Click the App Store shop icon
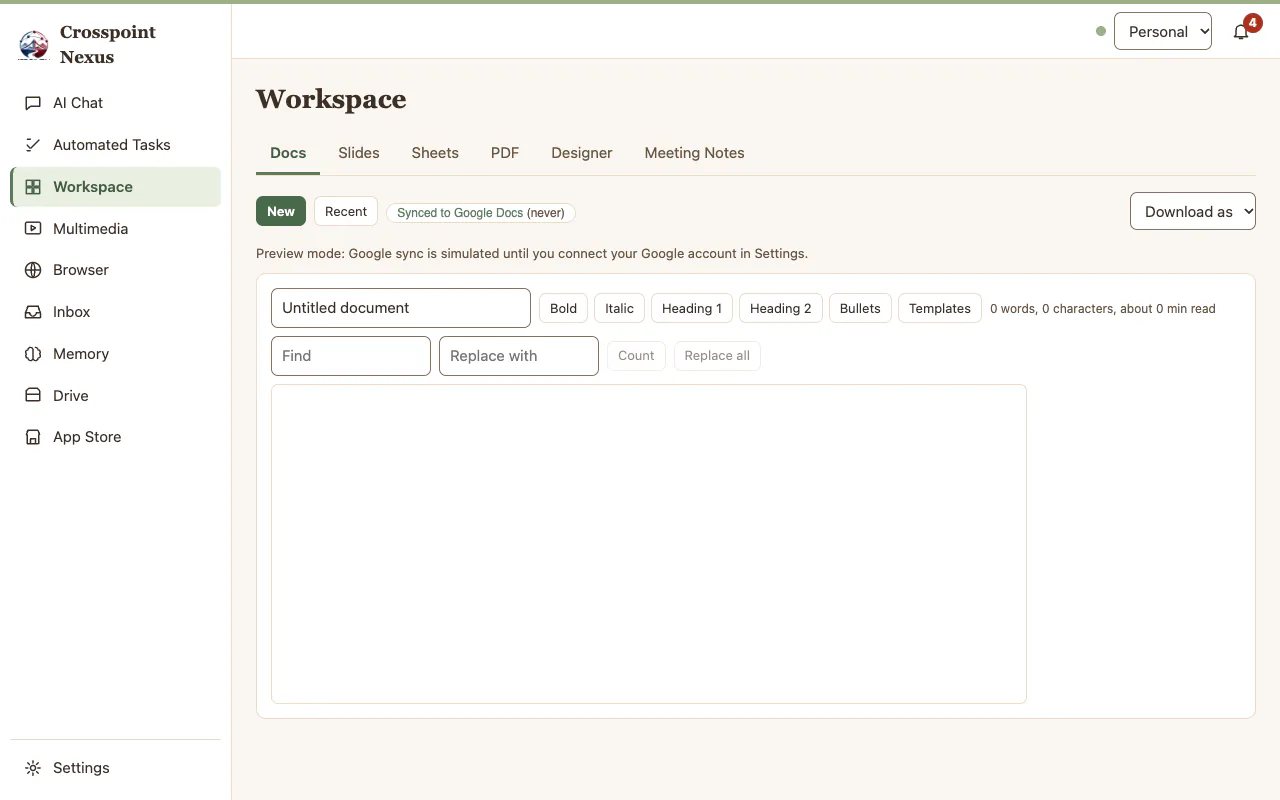Image resolution: width=1280 pixels, height=800 pixels. pos(33,437)
